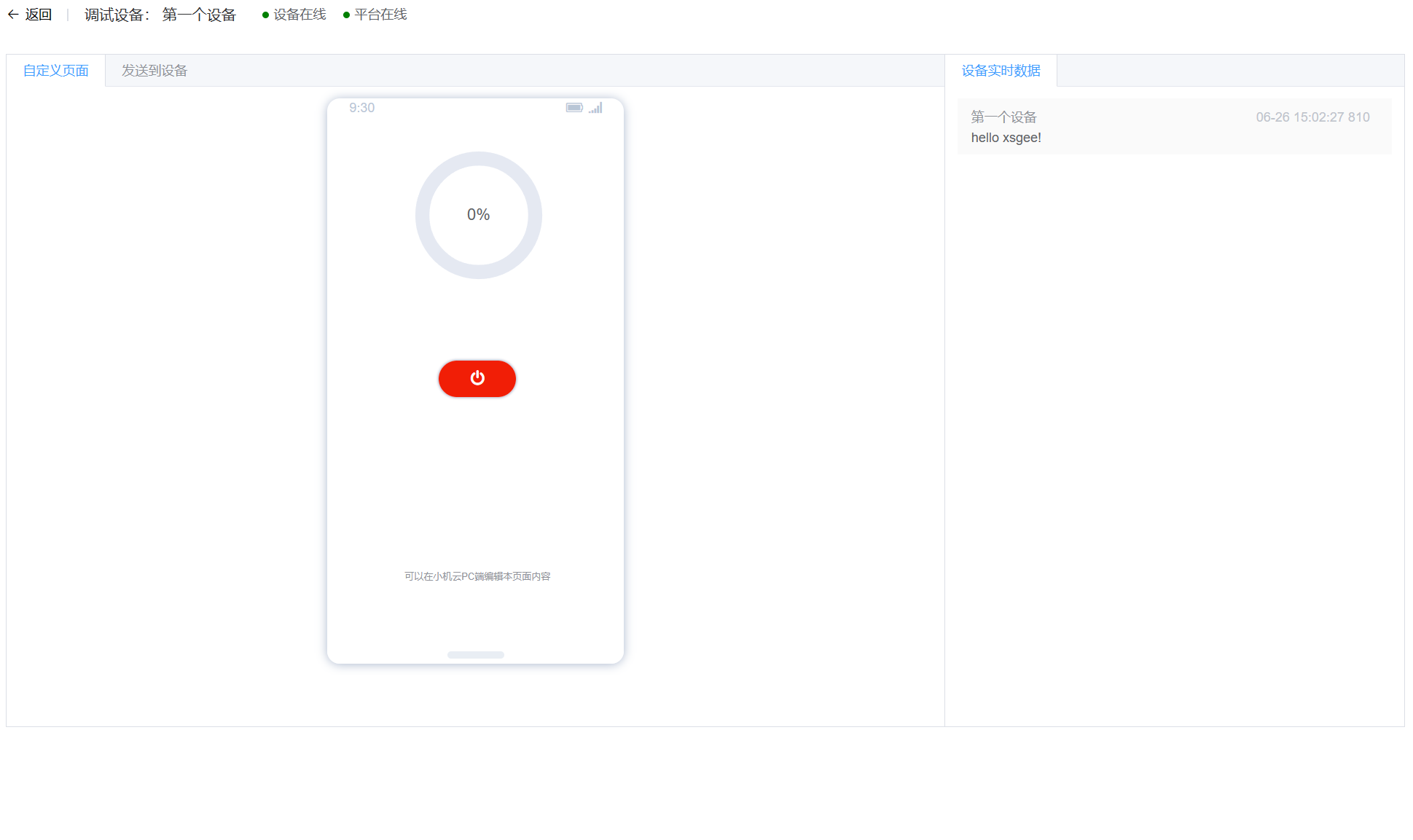Click the 第一个设备 name in data panel
Image resolution: width=1413 pixels, height=840 pixels.
[1003, 117]
